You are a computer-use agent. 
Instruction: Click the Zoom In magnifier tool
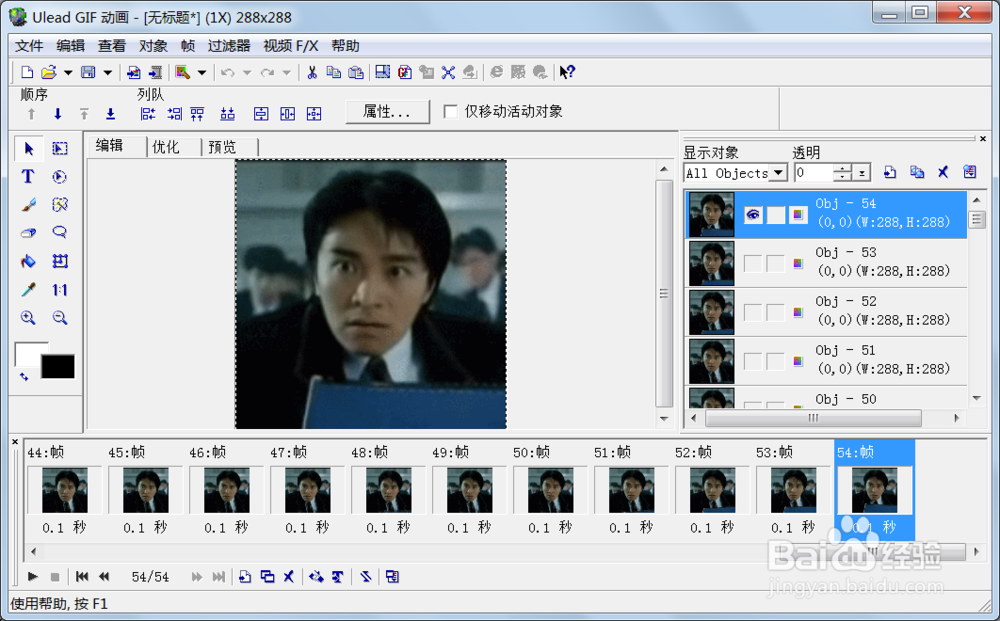pyautogui.click(x=28, y=318)
